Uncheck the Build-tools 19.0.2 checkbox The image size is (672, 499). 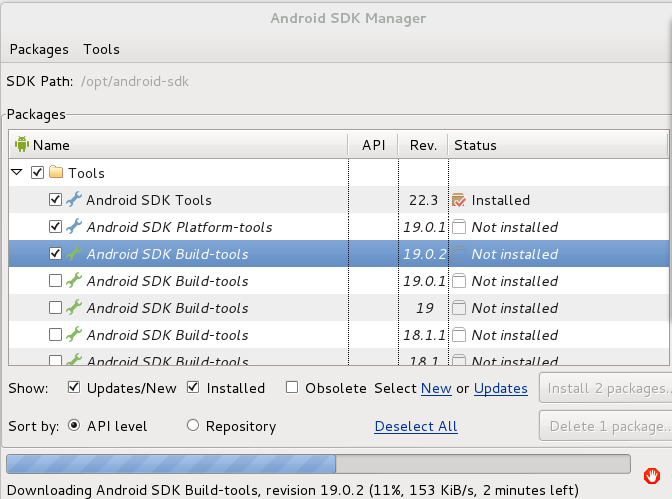pyautogui.click(x=55, y=254)
